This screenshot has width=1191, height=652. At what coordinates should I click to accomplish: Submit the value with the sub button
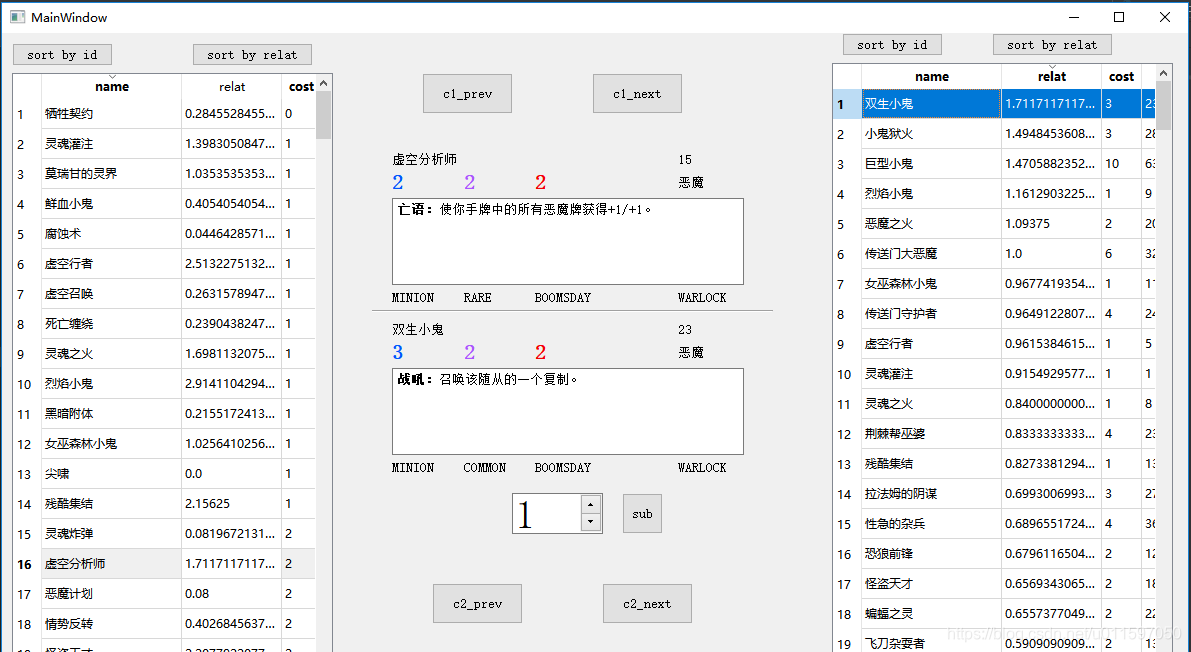pos(642,514)
